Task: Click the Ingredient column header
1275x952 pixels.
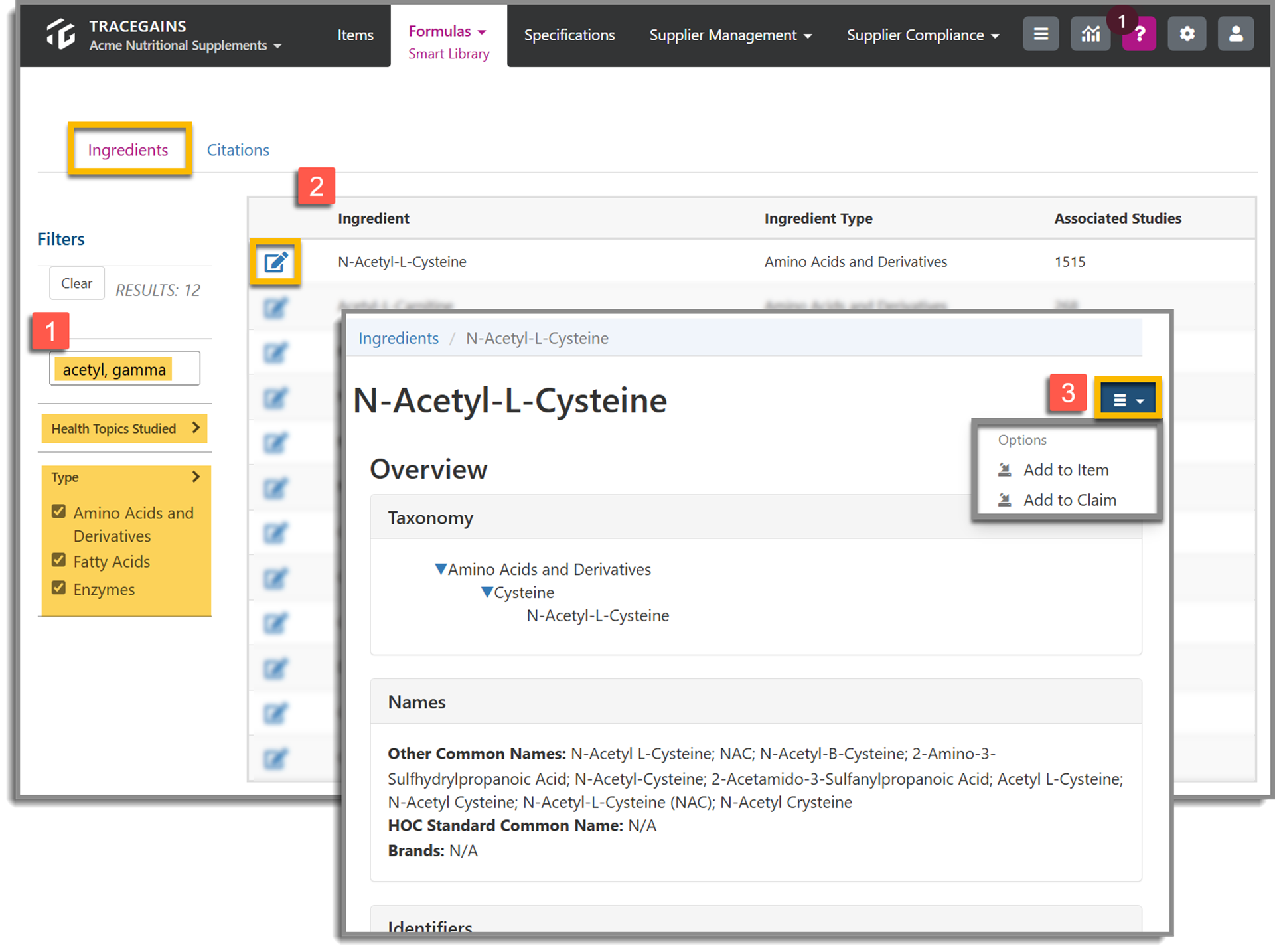Action: [374, 218]
